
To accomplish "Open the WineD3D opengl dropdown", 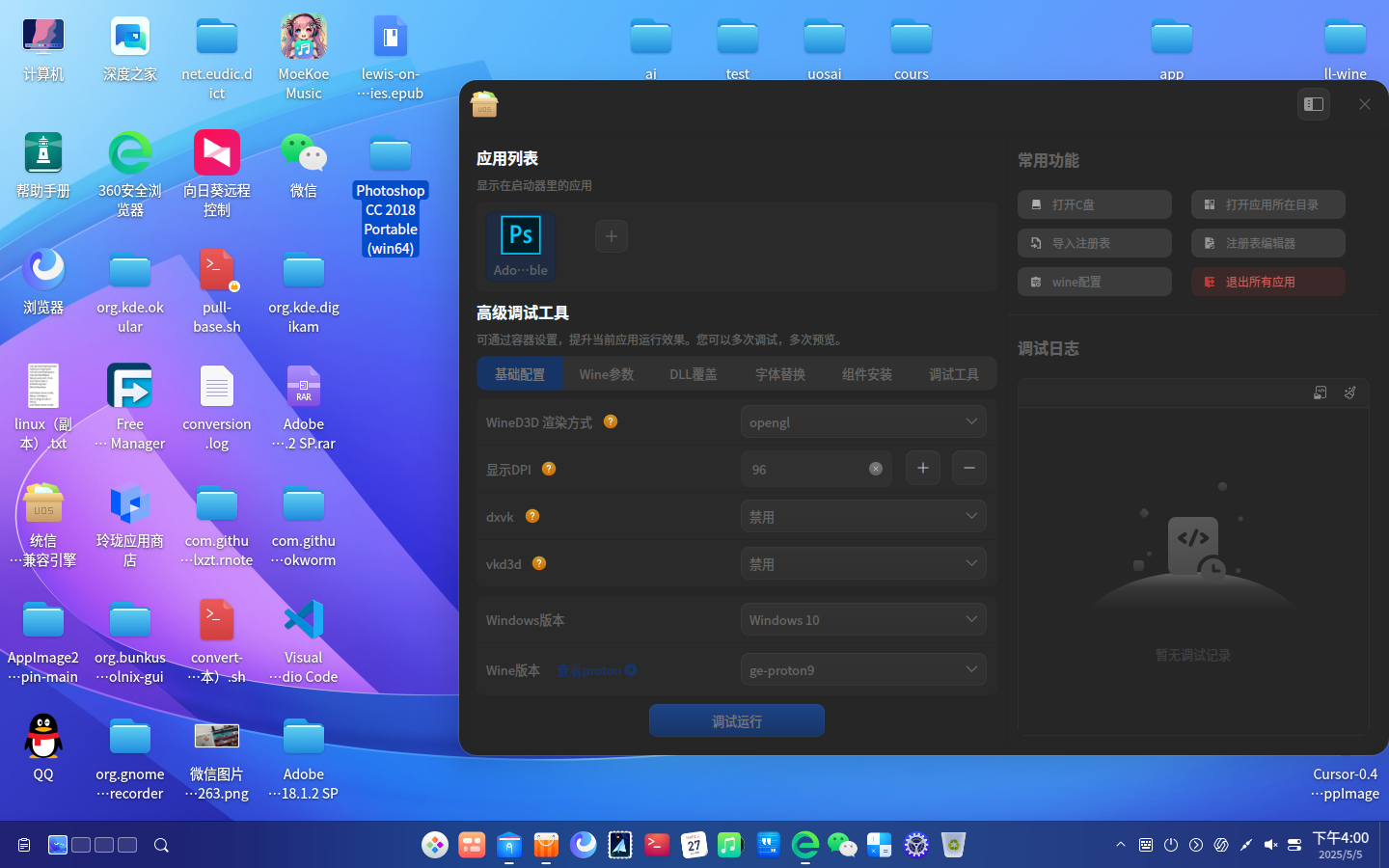I will point(863,421).
